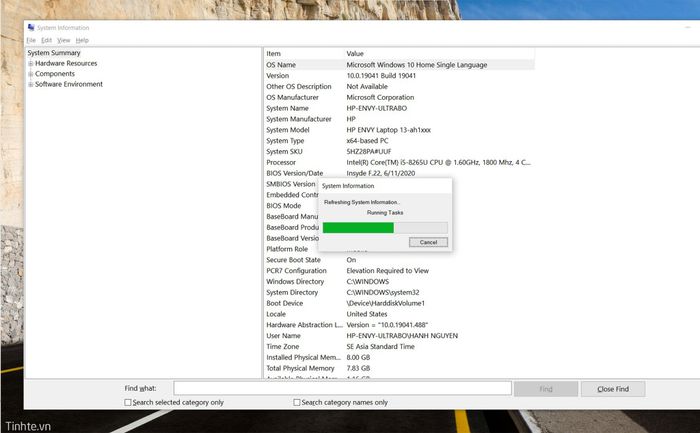
Task: Select the System SKU row
Action: coord(399,151)
